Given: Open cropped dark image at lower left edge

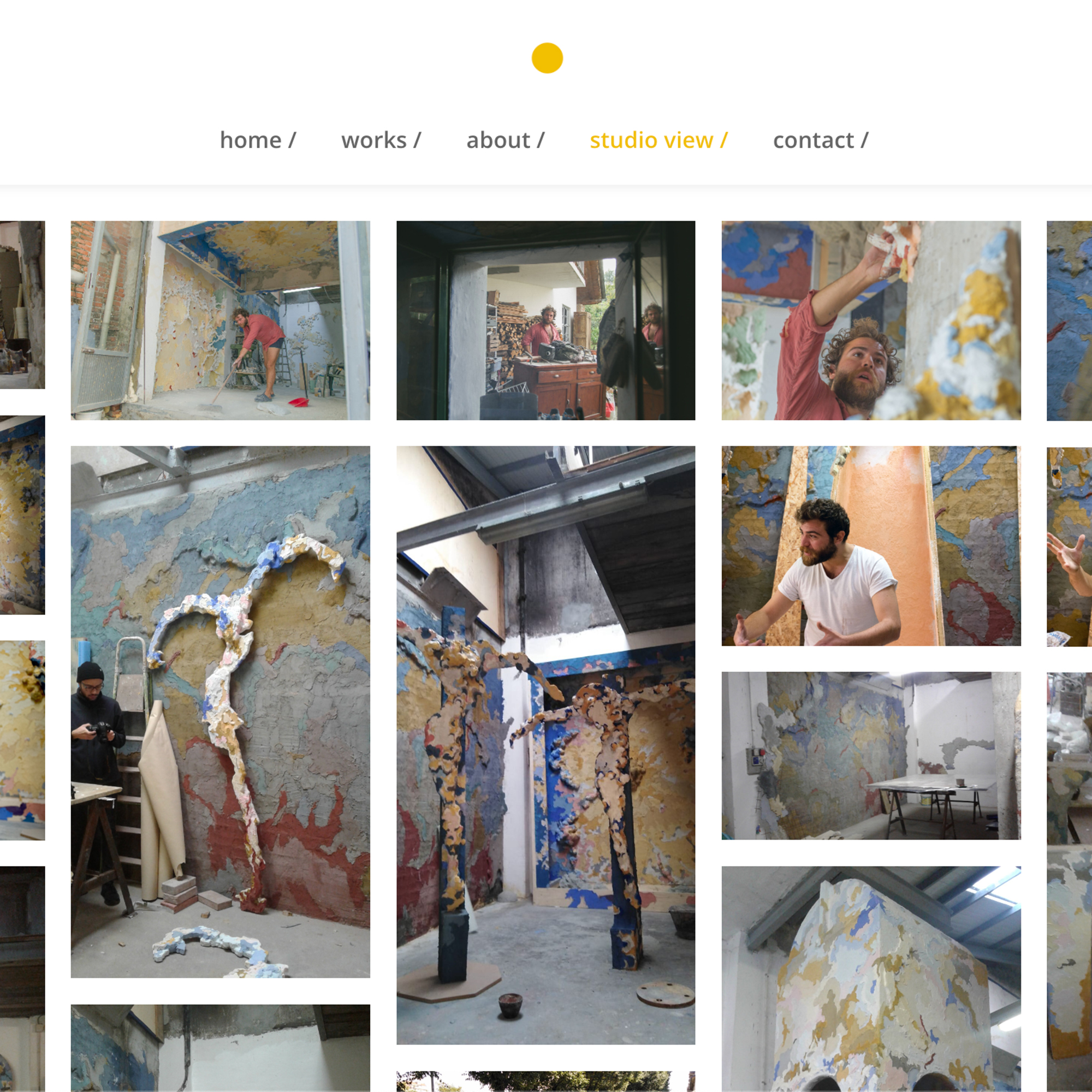Looking at the screenshot, I should pos(22,979).
